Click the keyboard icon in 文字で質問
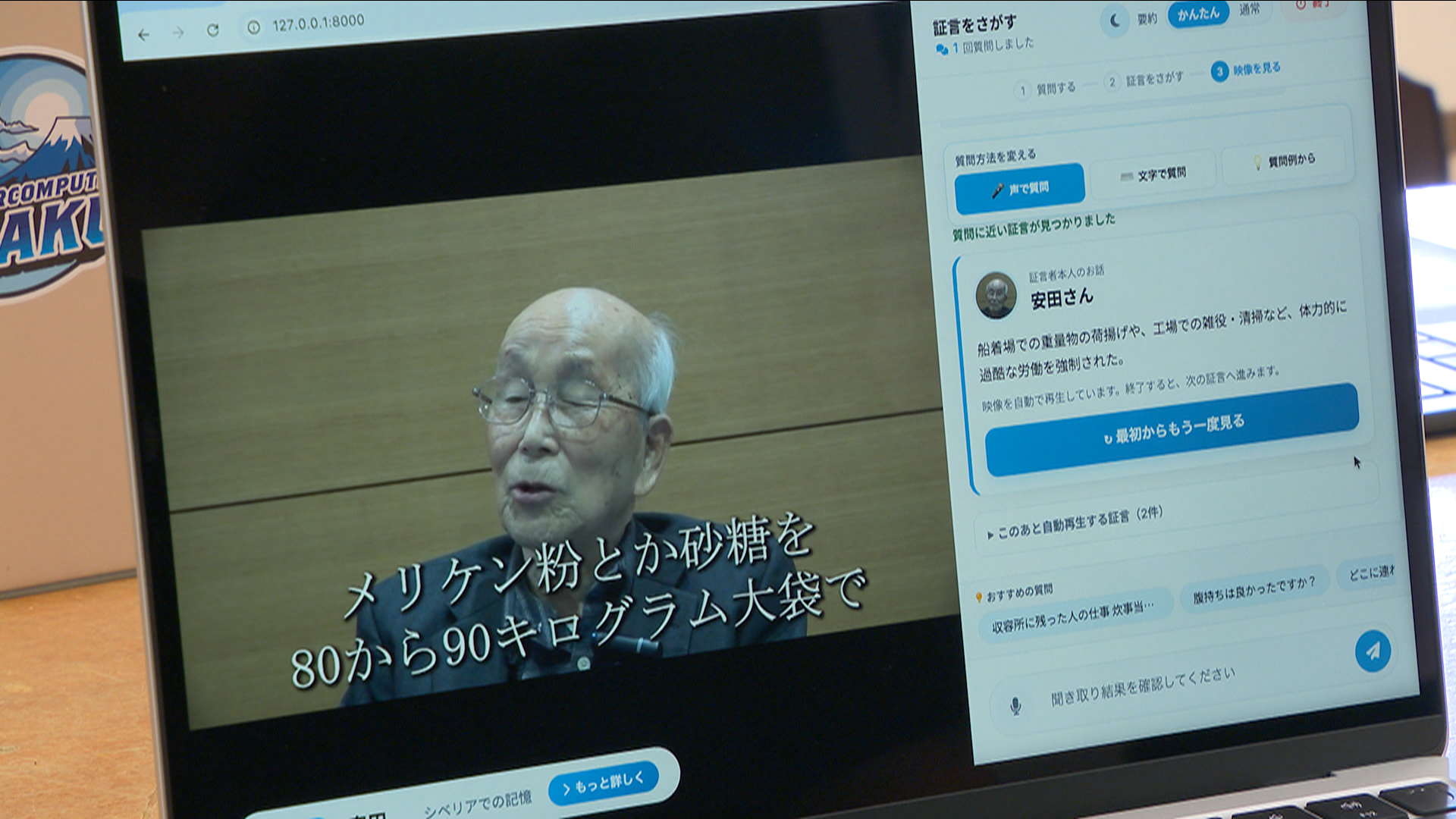Image resolution: width=1456 pixels, height=819 pixels. click(1127, 177)
